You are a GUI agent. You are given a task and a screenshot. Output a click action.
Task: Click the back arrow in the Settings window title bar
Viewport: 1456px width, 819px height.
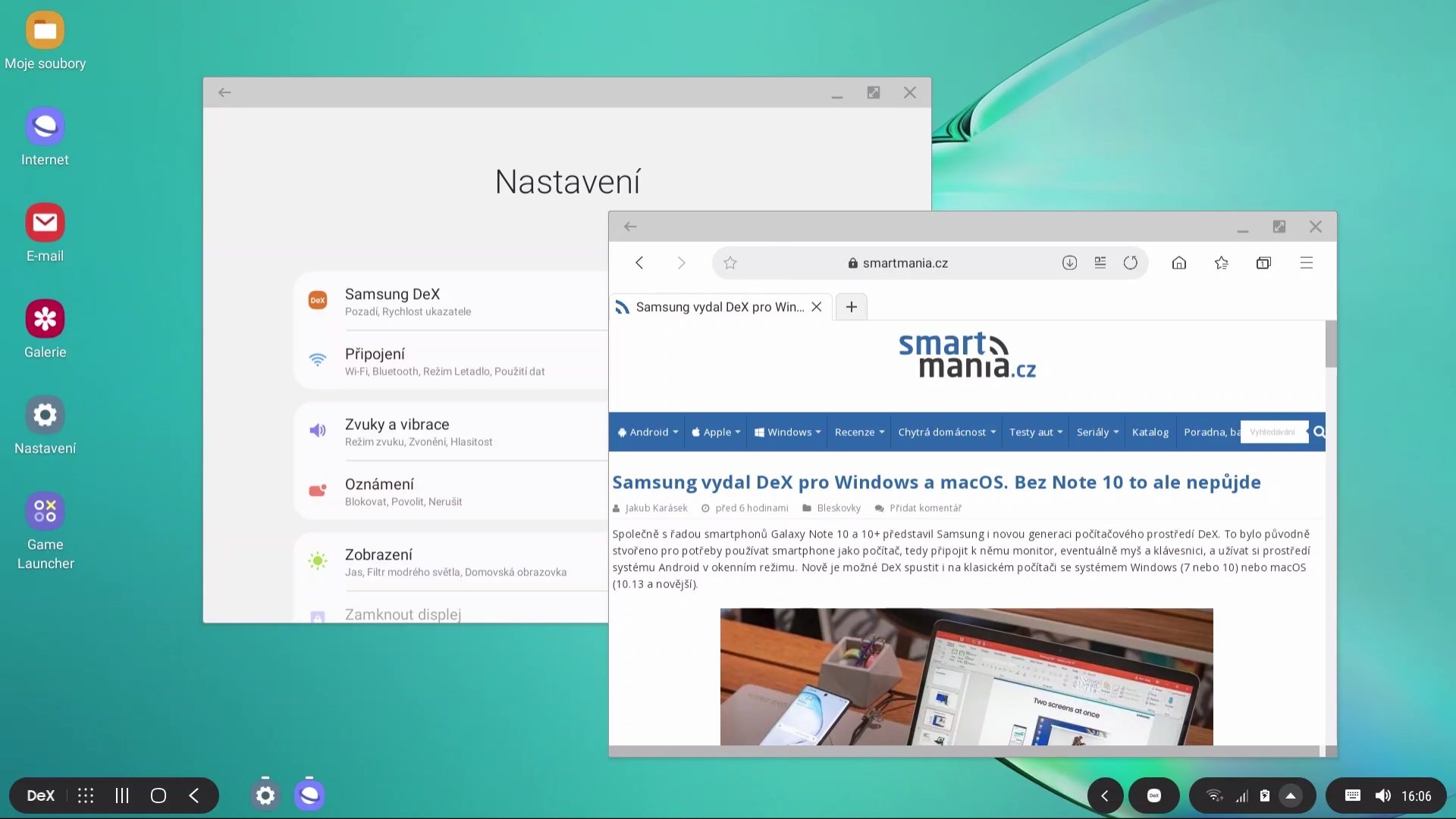(x=224, y=93)
